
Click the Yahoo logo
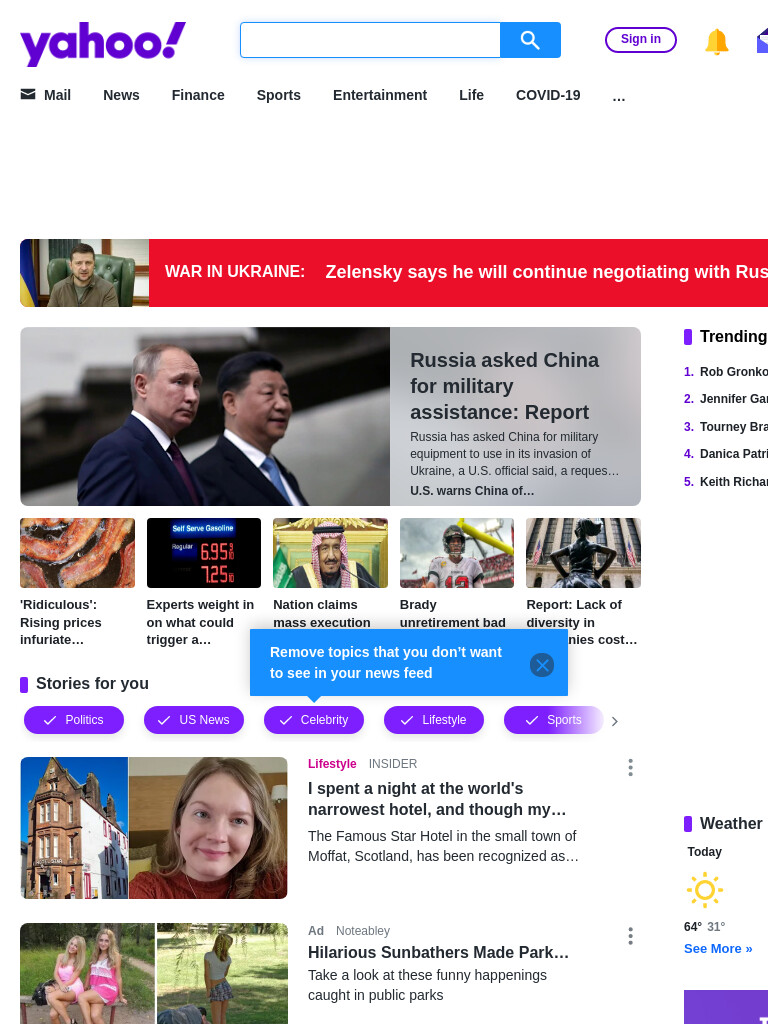point(103,44)
